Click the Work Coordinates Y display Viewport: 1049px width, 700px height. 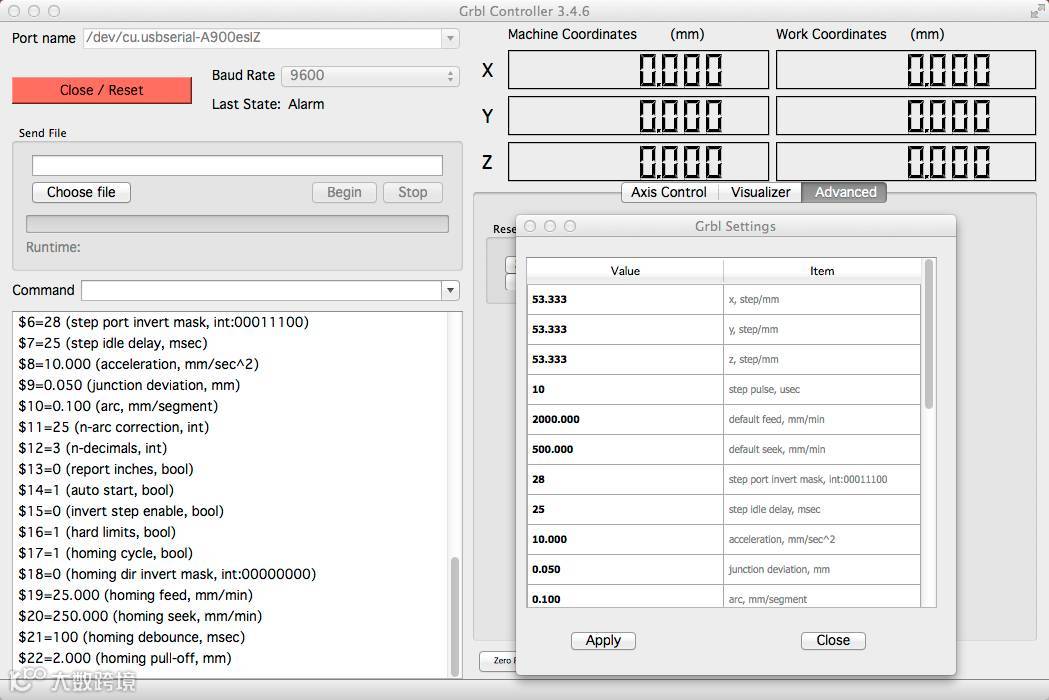click(x=906, y=116)
